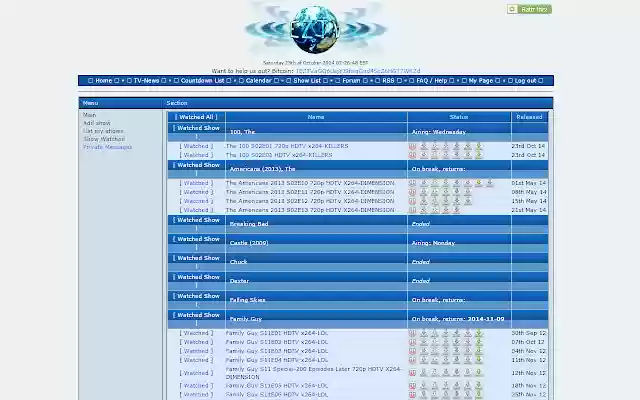Screen dimensions: 640x400
Task: Click Add show in the left menu
Action: [x=97, y=123]
